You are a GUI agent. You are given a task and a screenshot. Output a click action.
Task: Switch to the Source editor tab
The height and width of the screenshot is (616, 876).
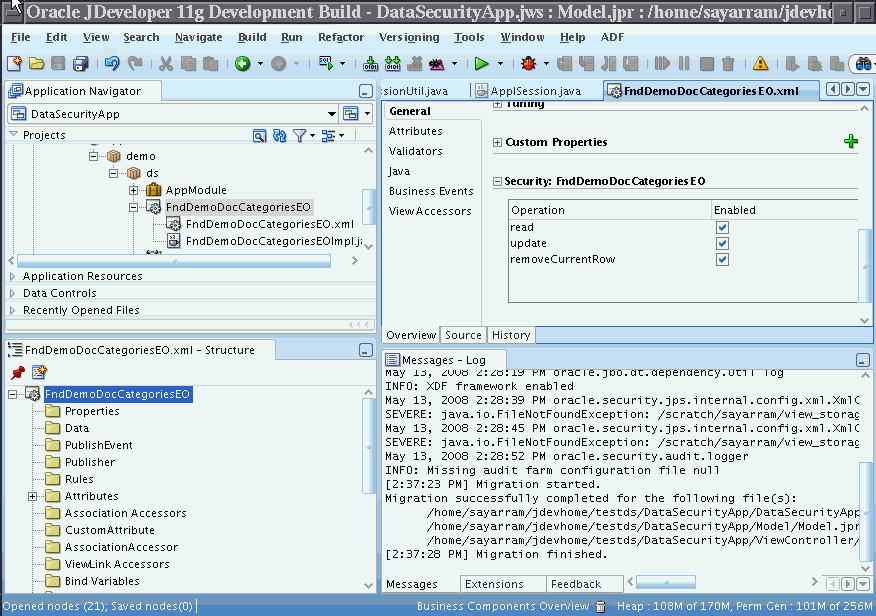[463, 335]
